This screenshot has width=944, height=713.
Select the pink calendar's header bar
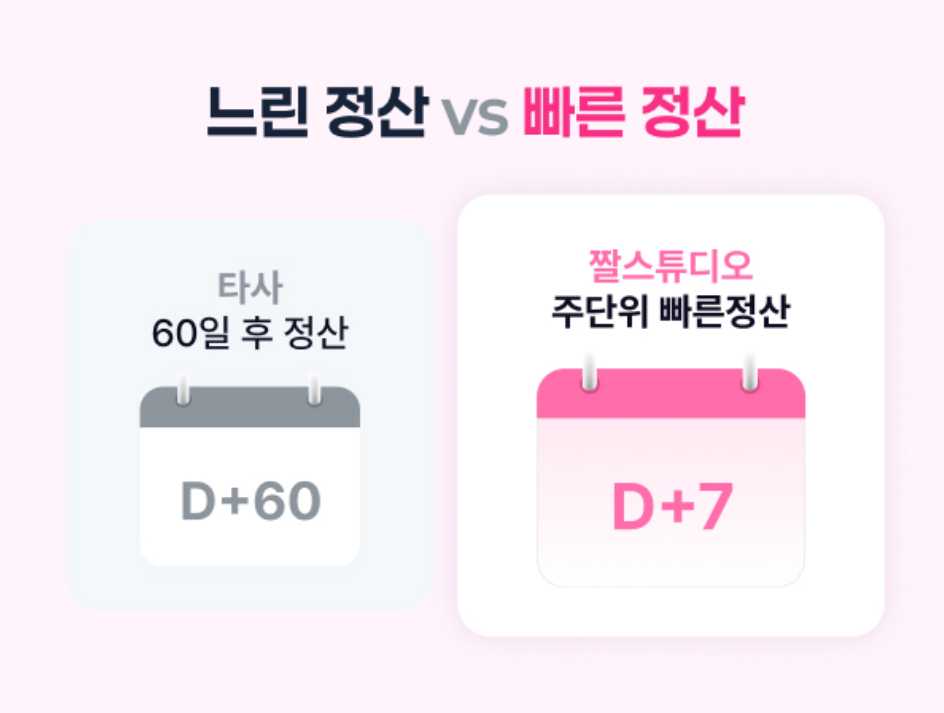[671, 393]
